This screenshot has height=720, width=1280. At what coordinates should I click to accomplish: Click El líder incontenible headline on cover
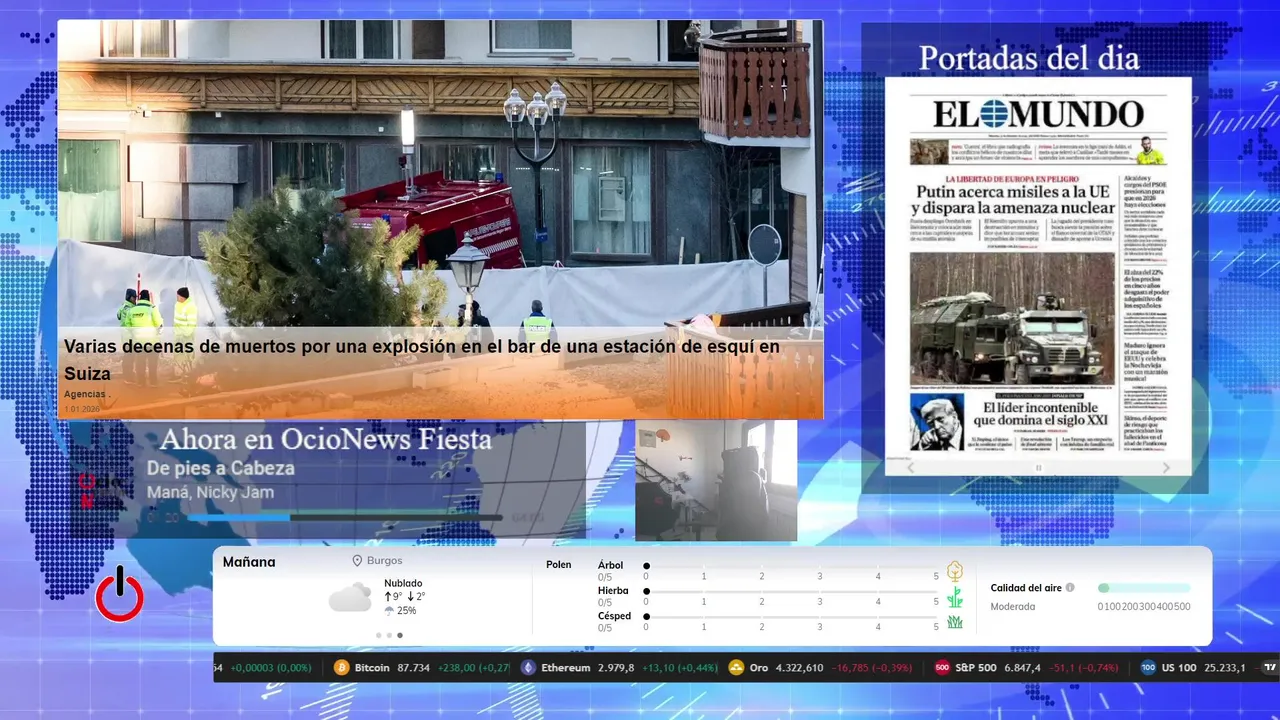coord(1040,415)
